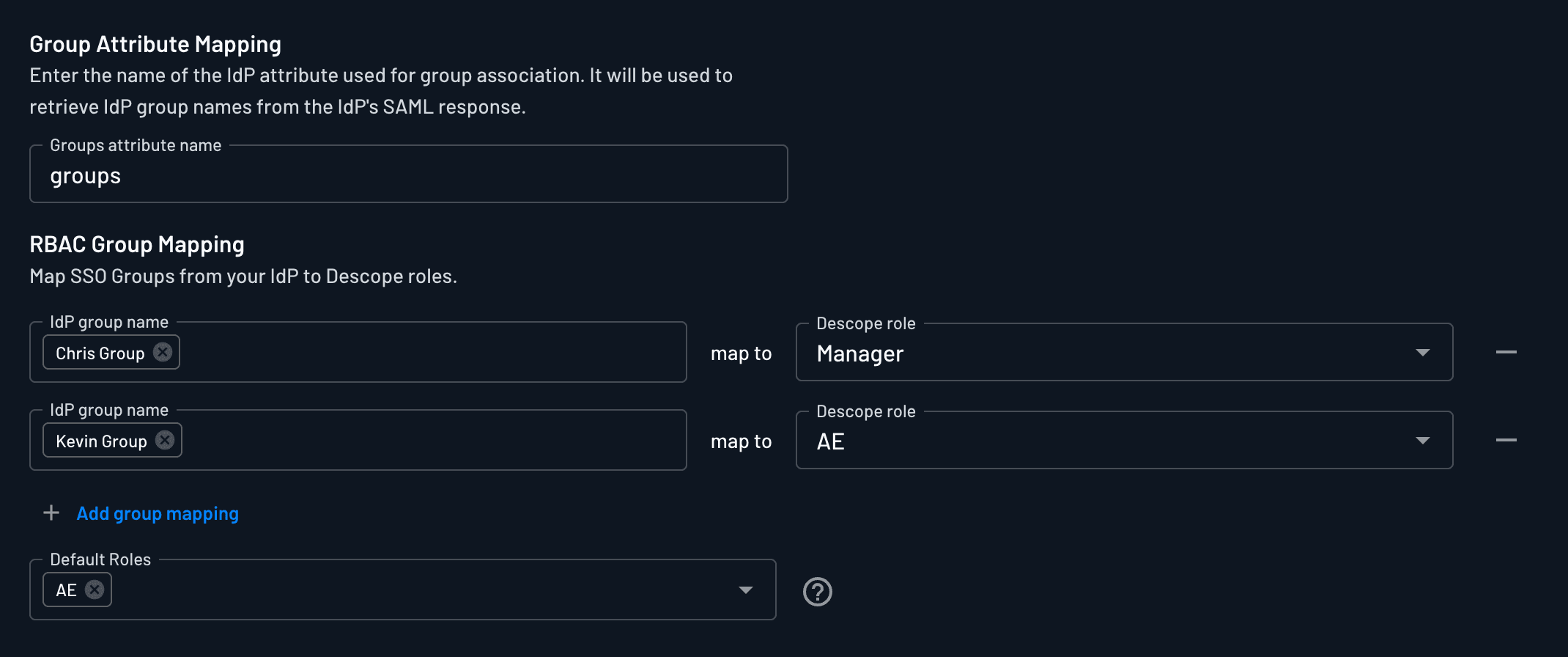Select the groups attribute value text
The image size is (1568, 657).
pos(86,175)
